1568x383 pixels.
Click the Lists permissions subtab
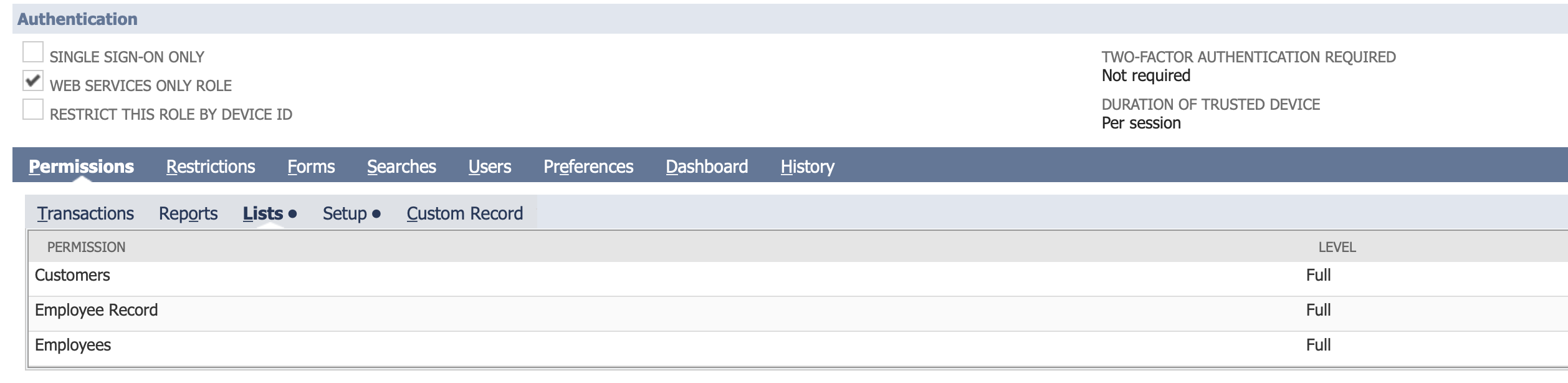click(x=263, y=213)
